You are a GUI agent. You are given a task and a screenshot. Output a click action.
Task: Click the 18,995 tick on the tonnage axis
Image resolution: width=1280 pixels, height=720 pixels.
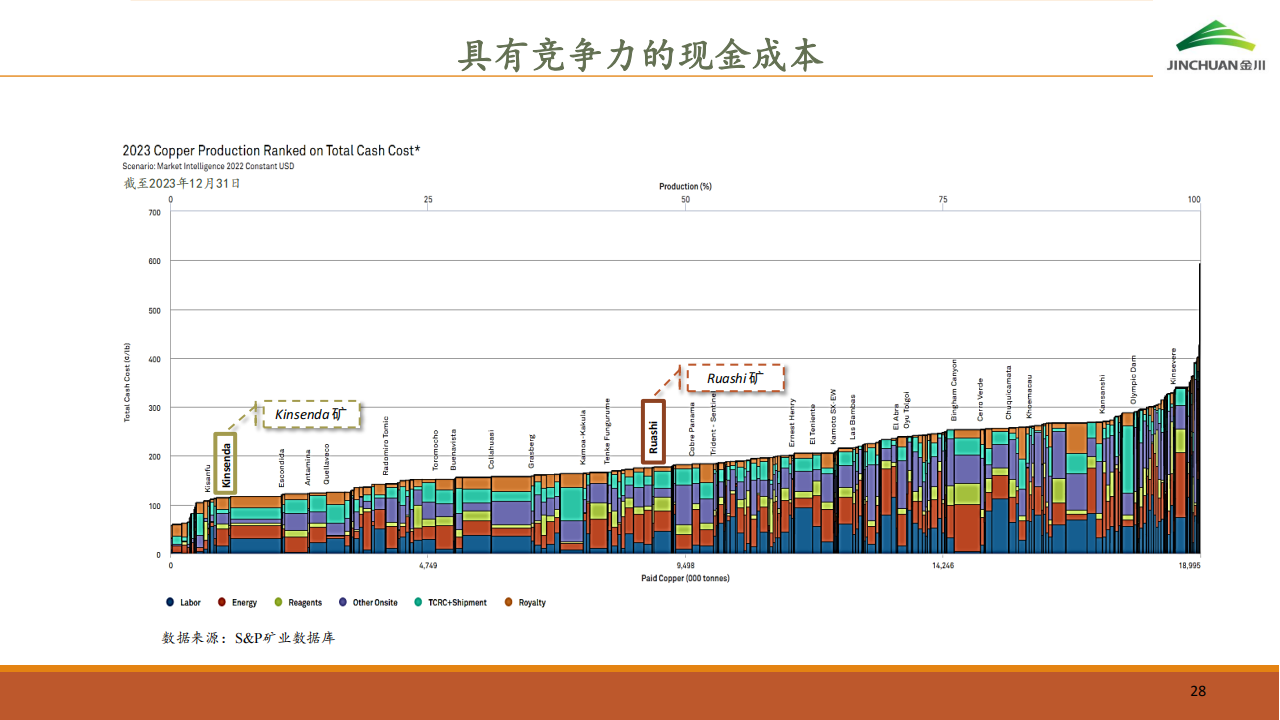click(x=1188, y=566)
